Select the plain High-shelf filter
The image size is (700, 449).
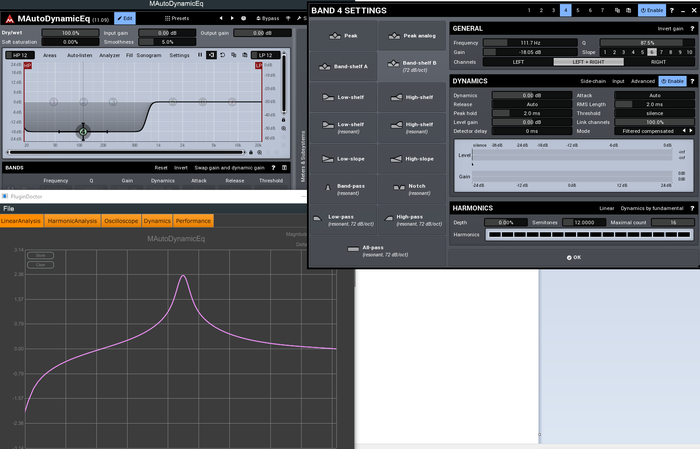(x=412, y=97)
